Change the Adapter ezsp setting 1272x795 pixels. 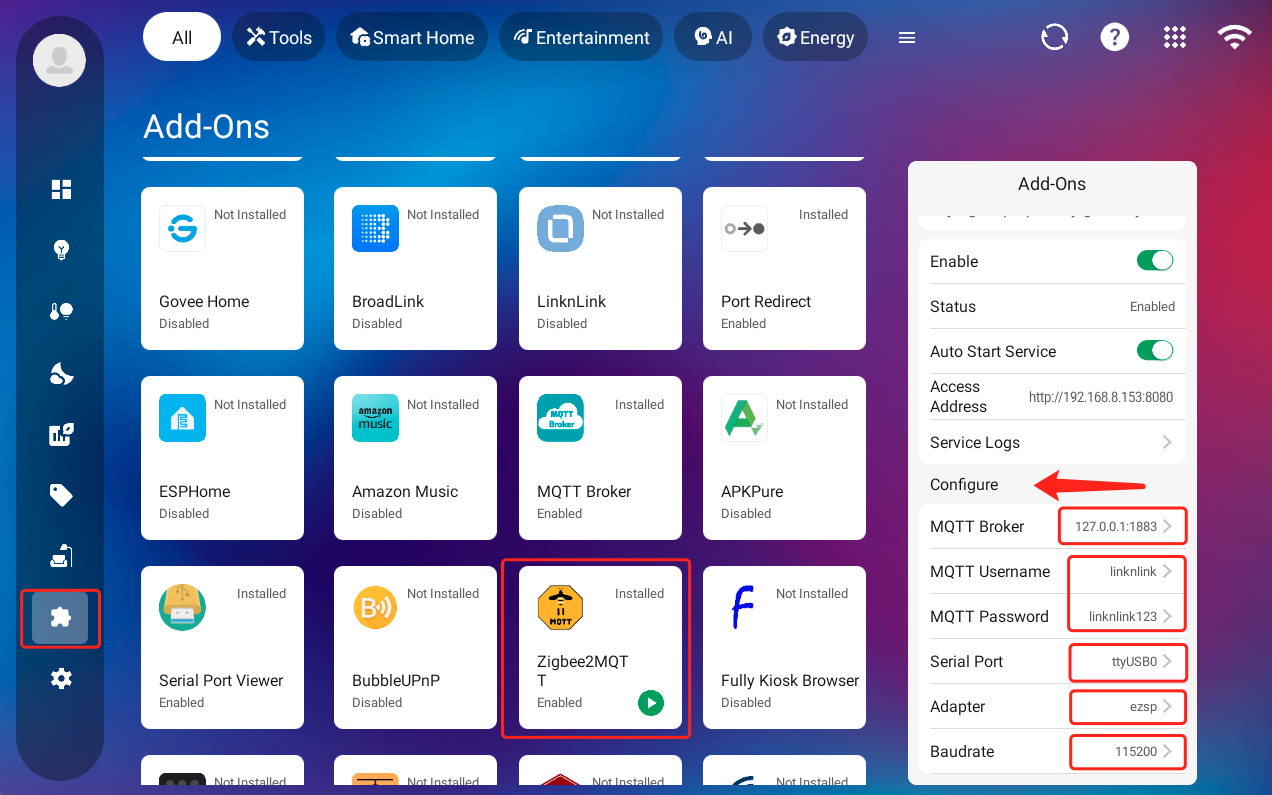coord(1127,706)
